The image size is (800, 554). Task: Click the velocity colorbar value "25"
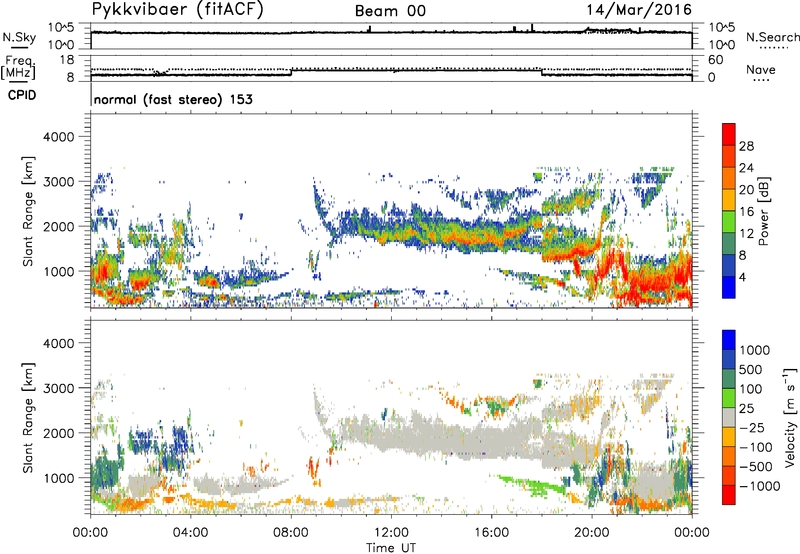(x=747, y=408)
